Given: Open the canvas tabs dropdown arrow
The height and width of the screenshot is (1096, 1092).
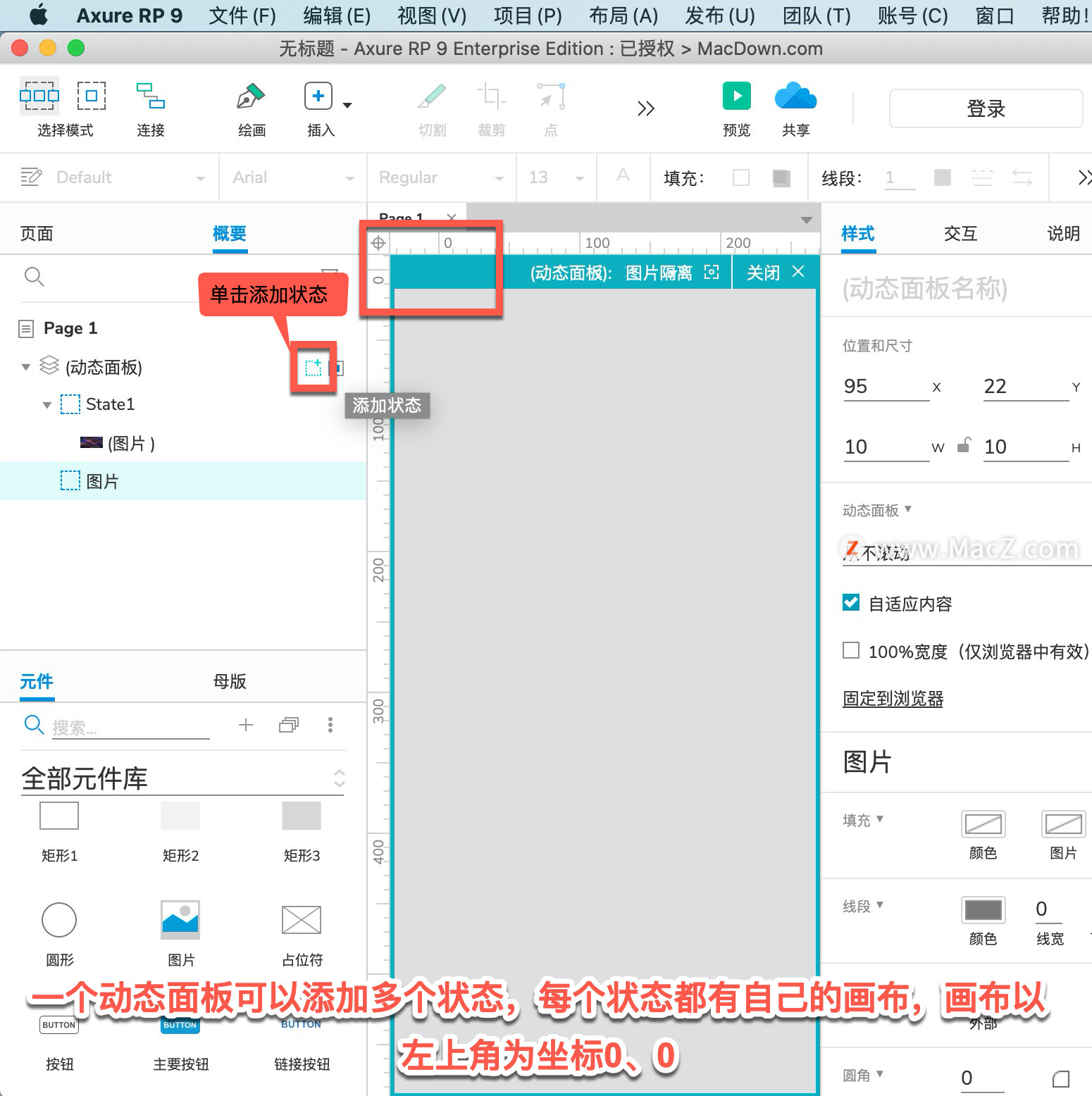Looking at the screenshot, I should click(807, 220).
